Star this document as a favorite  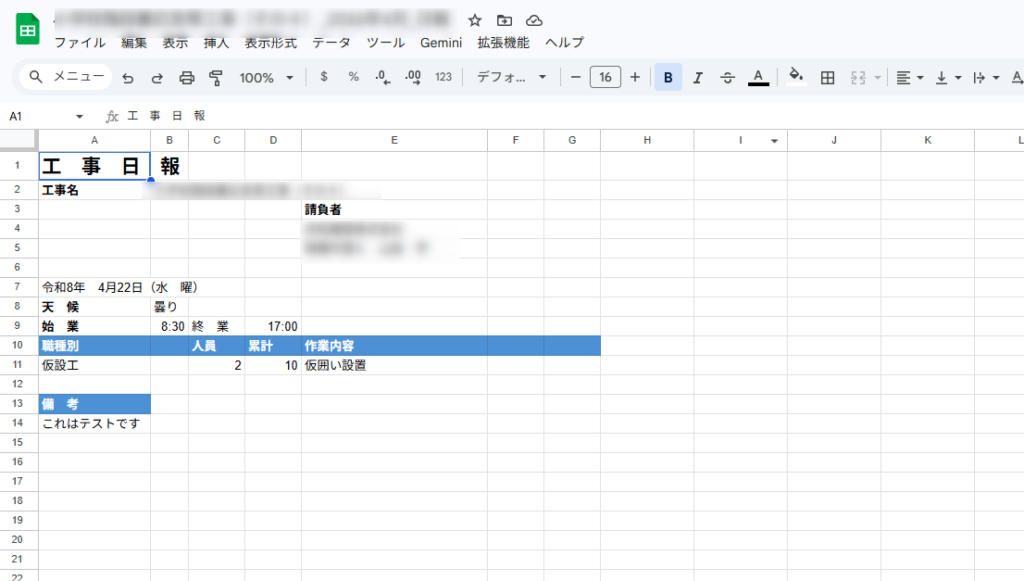click(475, 20)
